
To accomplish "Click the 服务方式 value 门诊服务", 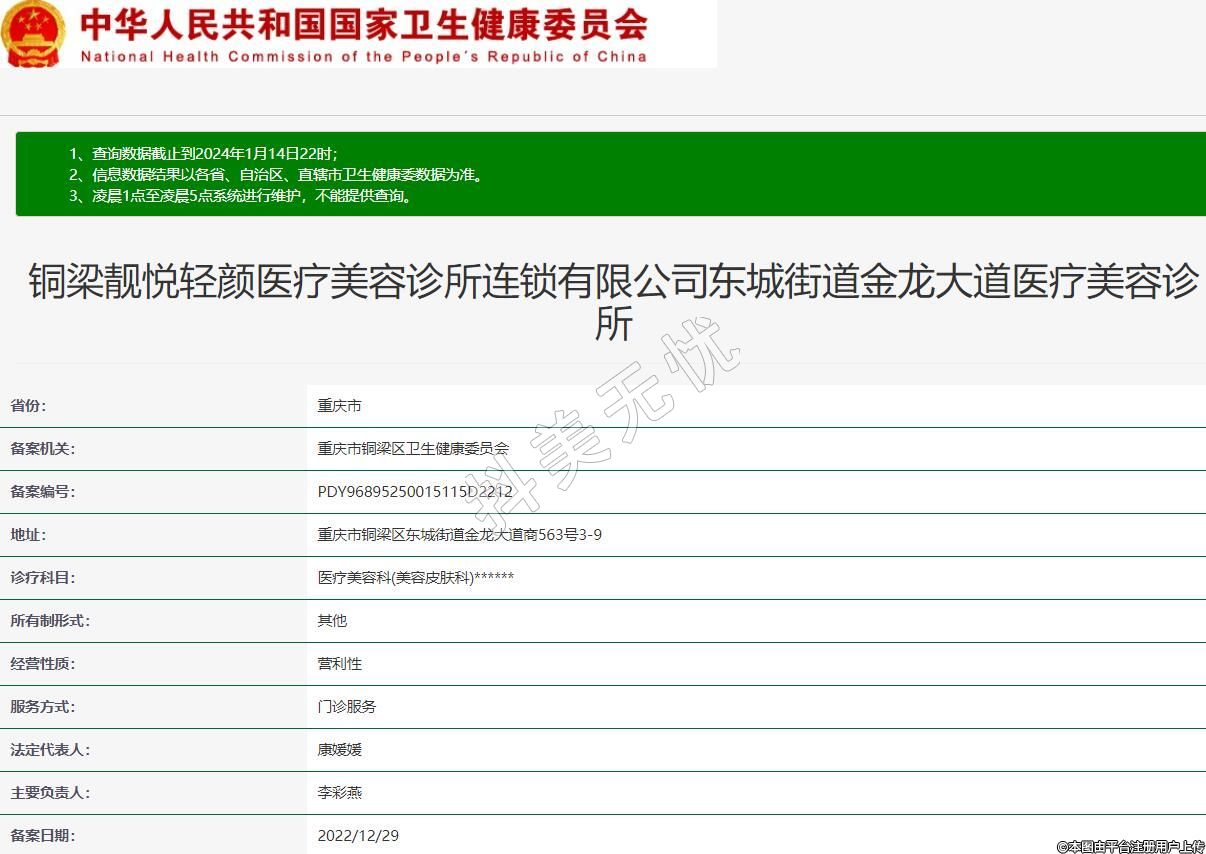I will click(346, 707).
